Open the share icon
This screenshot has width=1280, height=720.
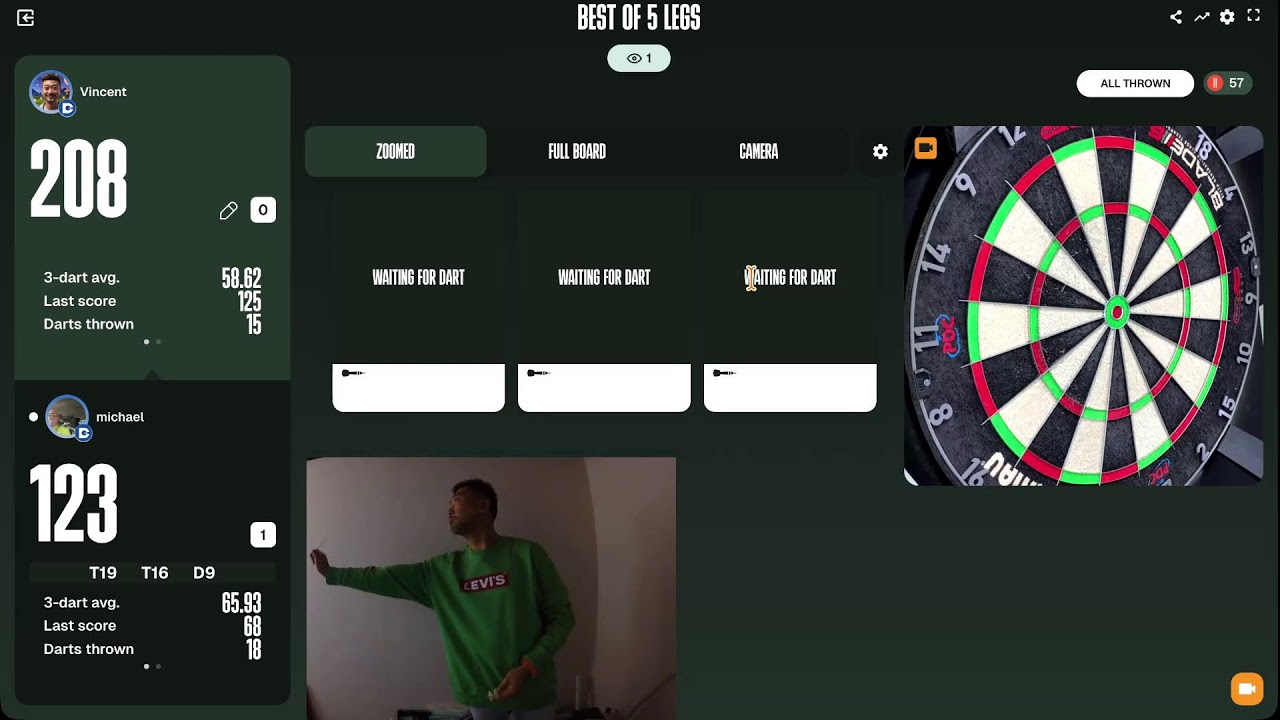1176,17
